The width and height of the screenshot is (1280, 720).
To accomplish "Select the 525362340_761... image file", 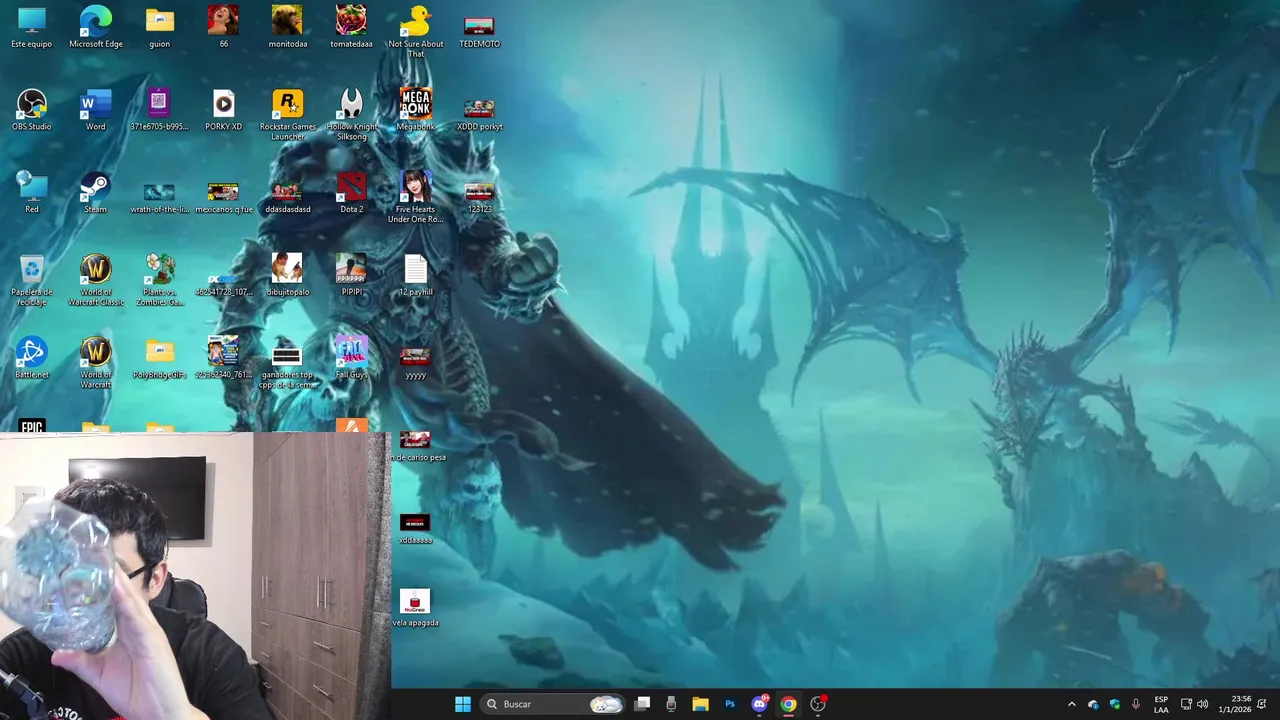I will (x=223, y=359).
